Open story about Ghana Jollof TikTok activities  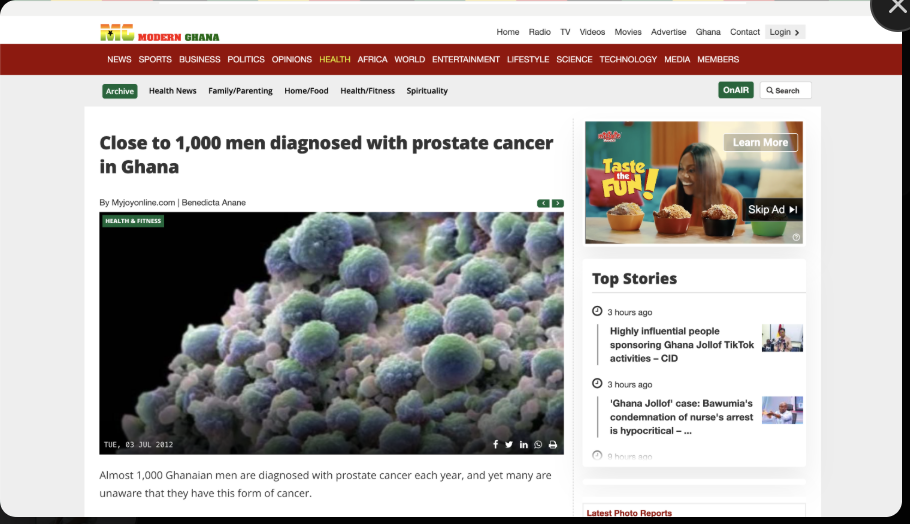pos(682,345)
